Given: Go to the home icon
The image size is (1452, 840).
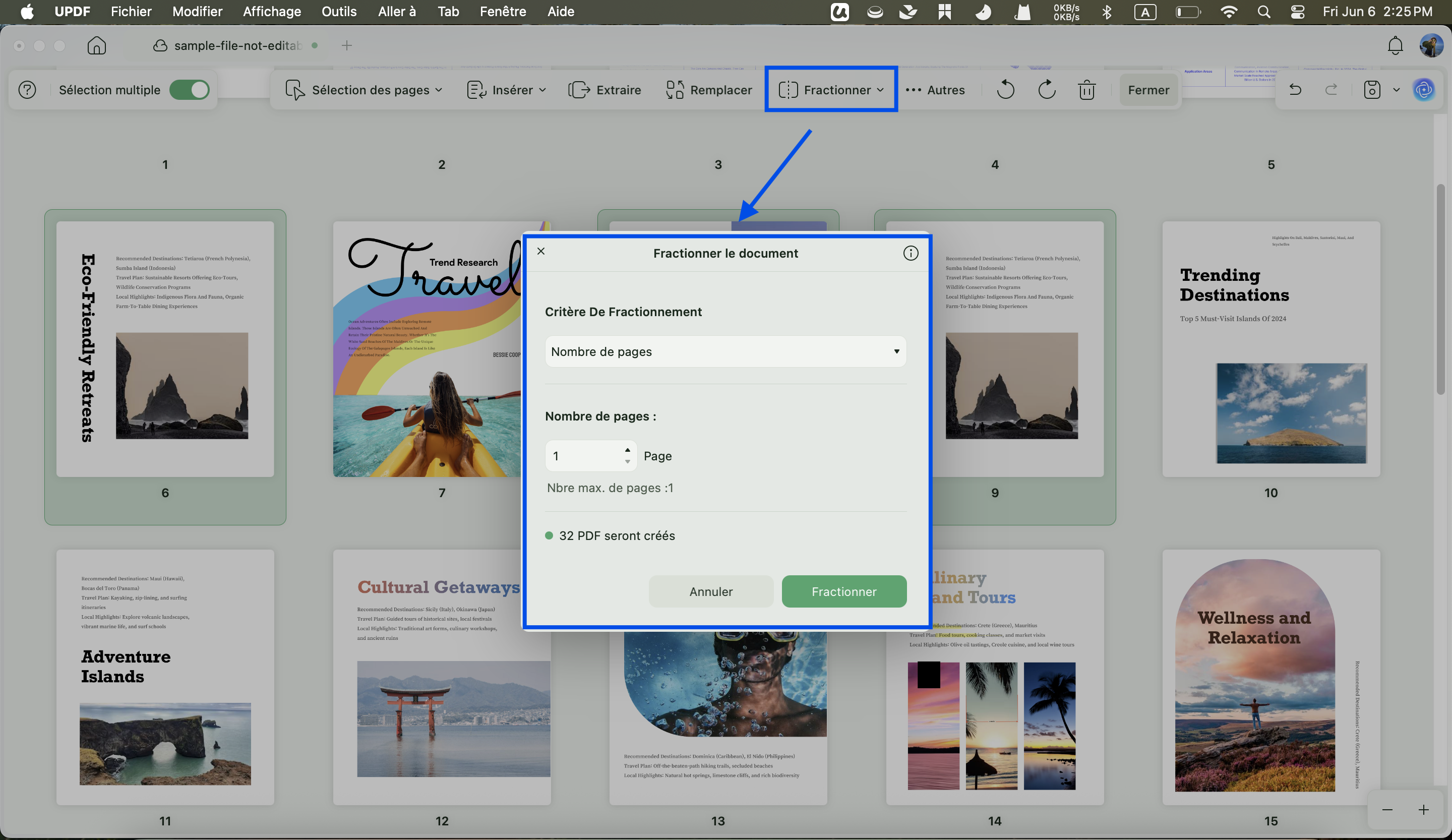Looking at the screenshot, I should point(96,45).
